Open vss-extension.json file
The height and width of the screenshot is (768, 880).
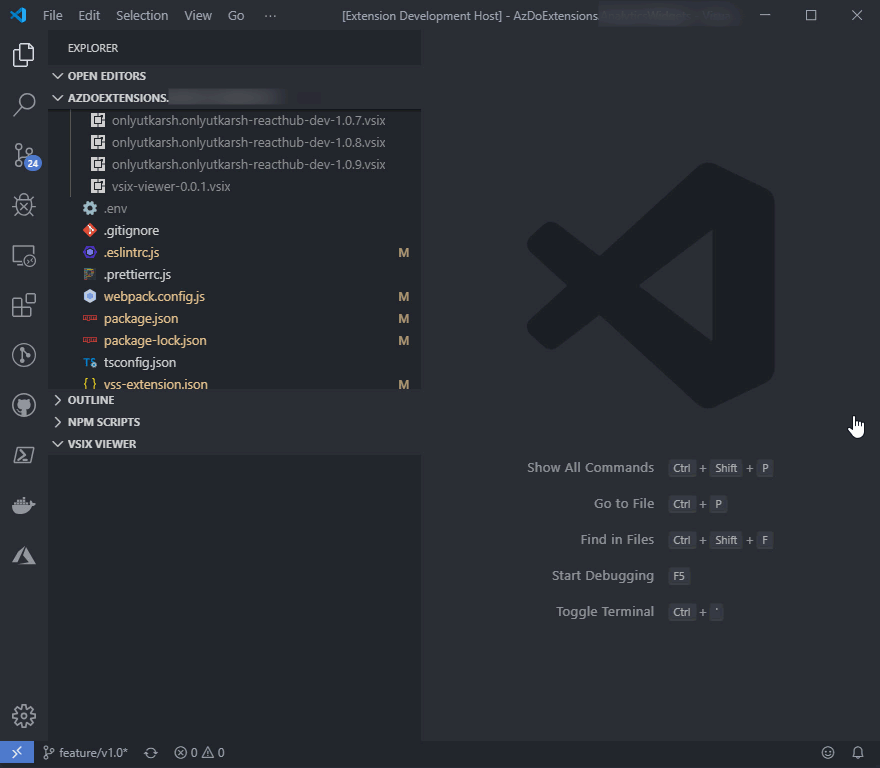235,382
